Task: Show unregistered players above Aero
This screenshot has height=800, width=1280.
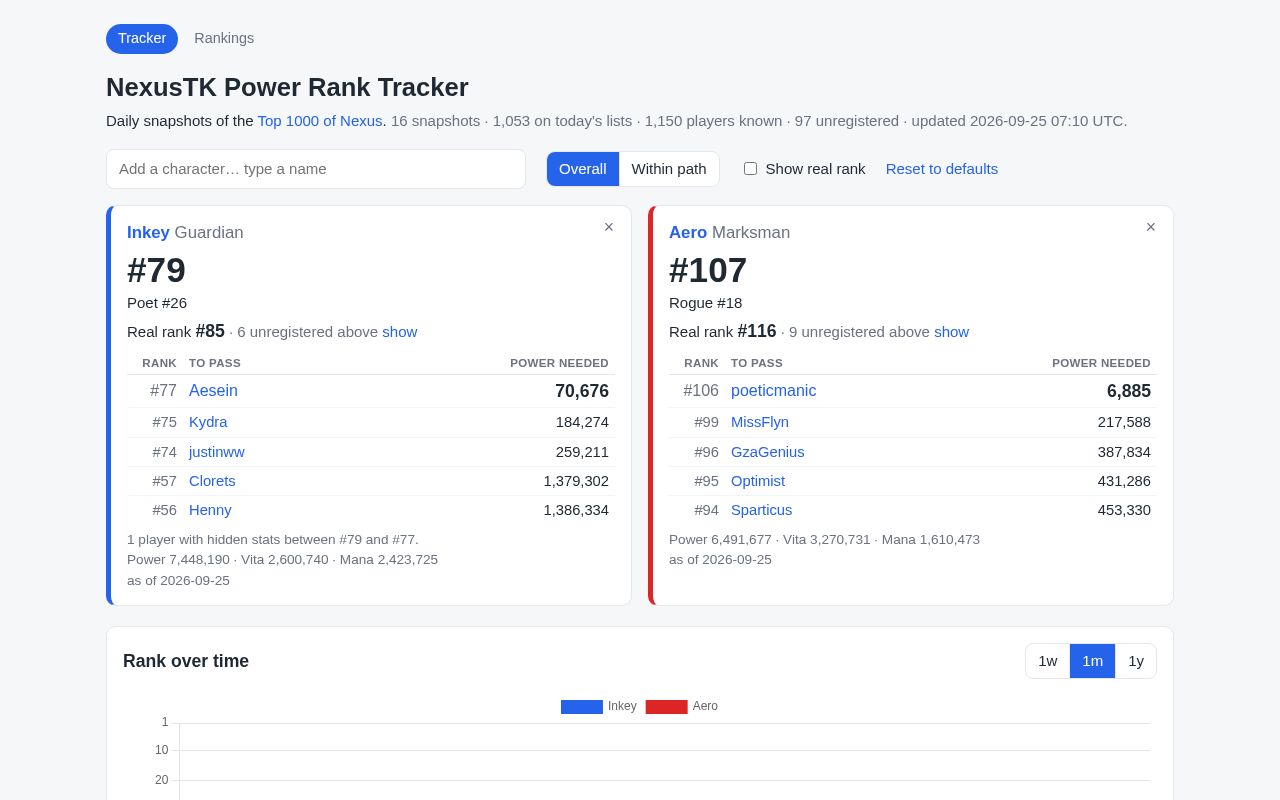Action: click(x=952, y=332)
